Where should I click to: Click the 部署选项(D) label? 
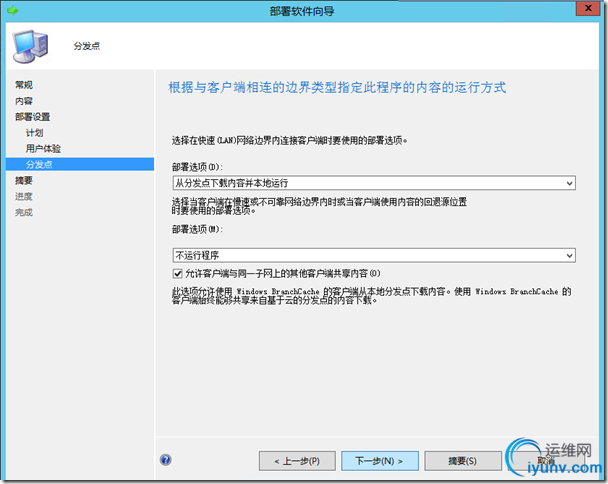[x=197, y=167]
